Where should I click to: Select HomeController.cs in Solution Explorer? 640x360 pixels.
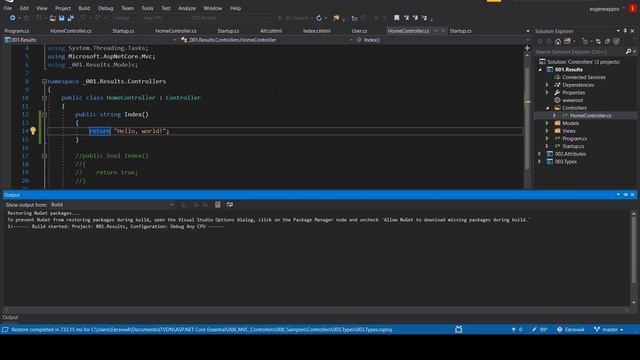click(590, 116)
